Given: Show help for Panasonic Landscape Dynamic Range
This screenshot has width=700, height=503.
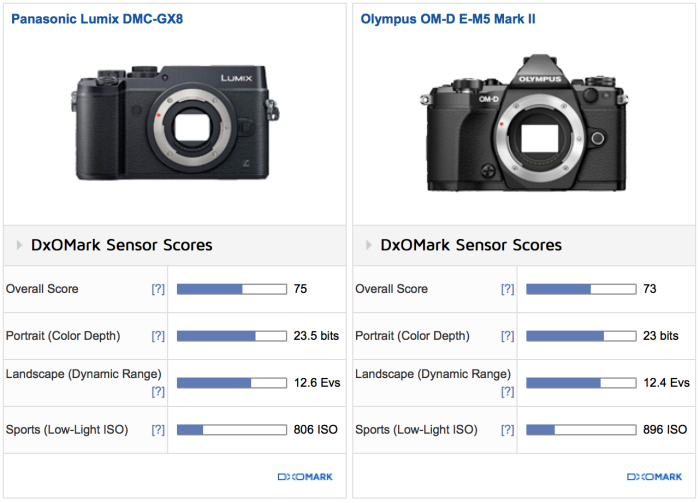Looking at the screenshot, I should tap(158, 391).
